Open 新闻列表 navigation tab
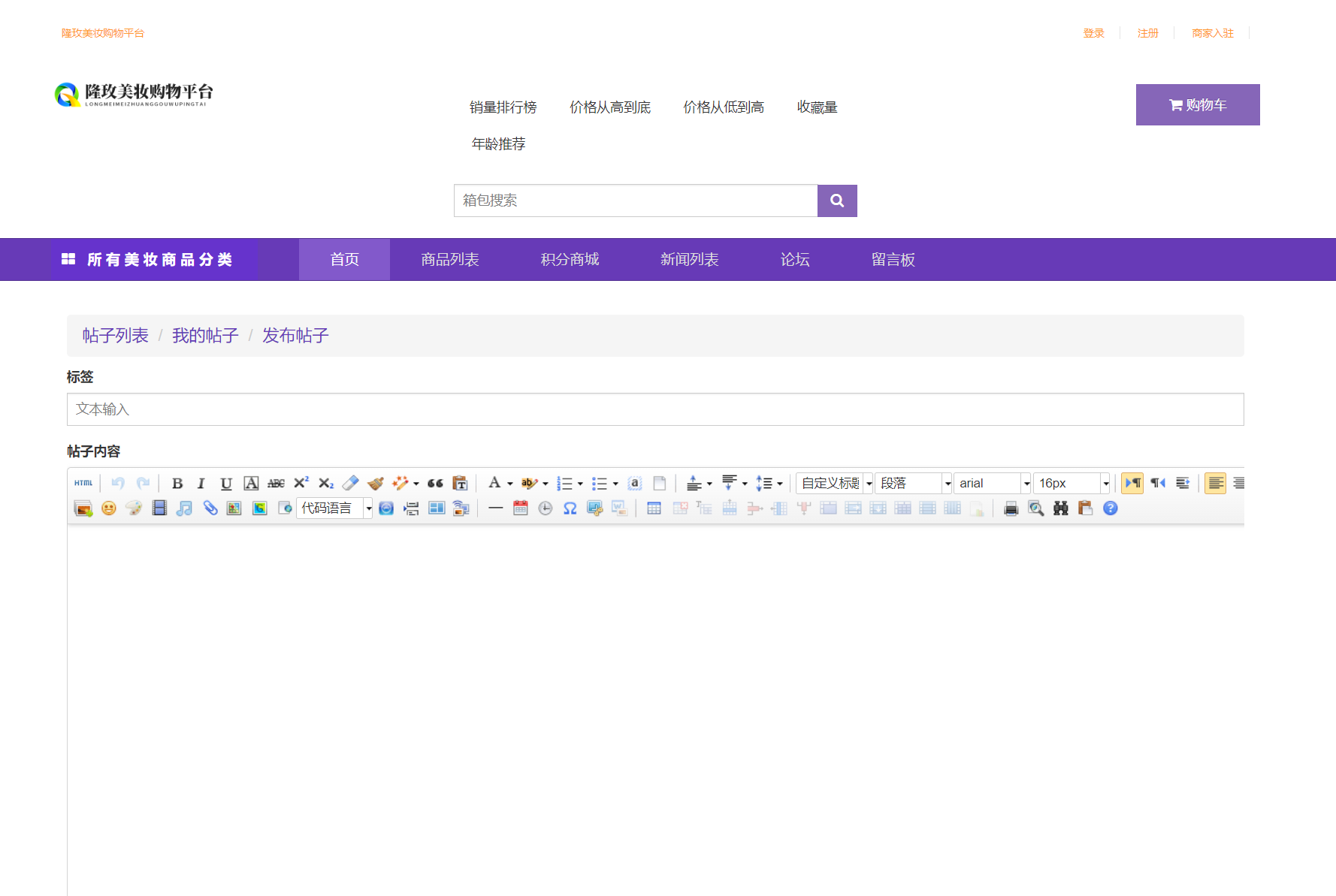The image size is (1336, 896). point(690,260)
